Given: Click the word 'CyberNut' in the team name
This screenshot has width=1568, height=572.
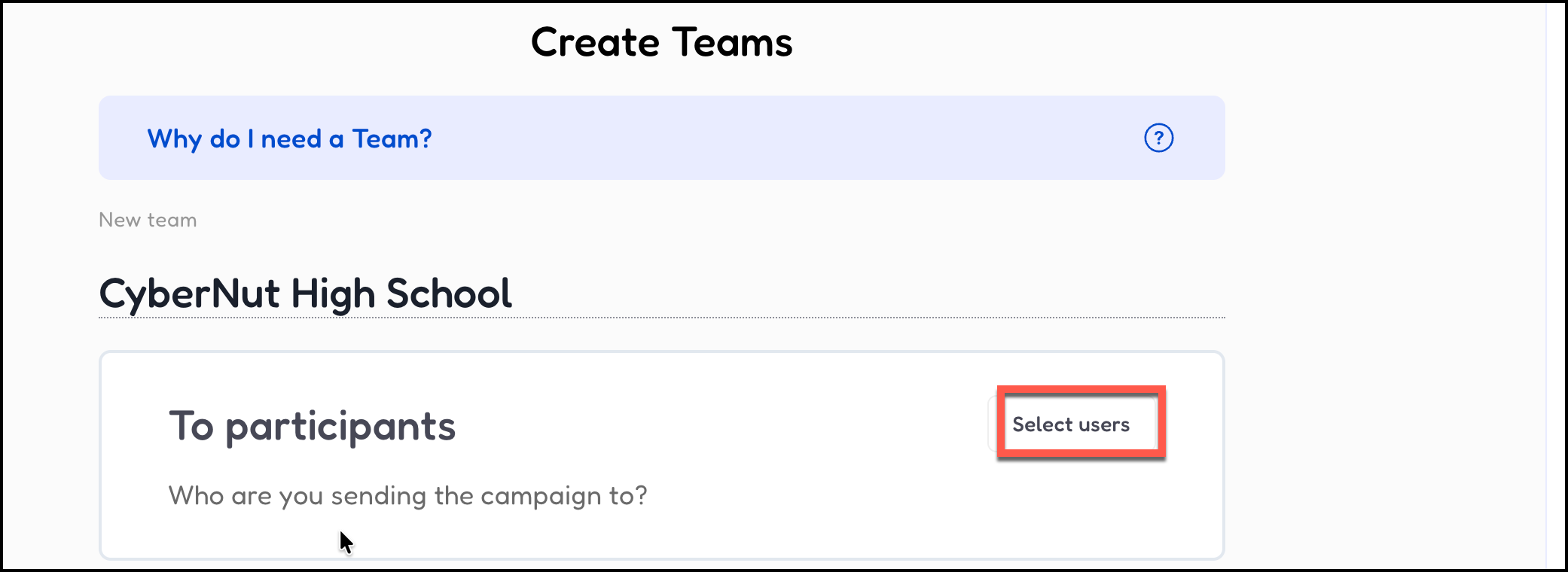Looking at the screenshot, I should click(189, 293).
